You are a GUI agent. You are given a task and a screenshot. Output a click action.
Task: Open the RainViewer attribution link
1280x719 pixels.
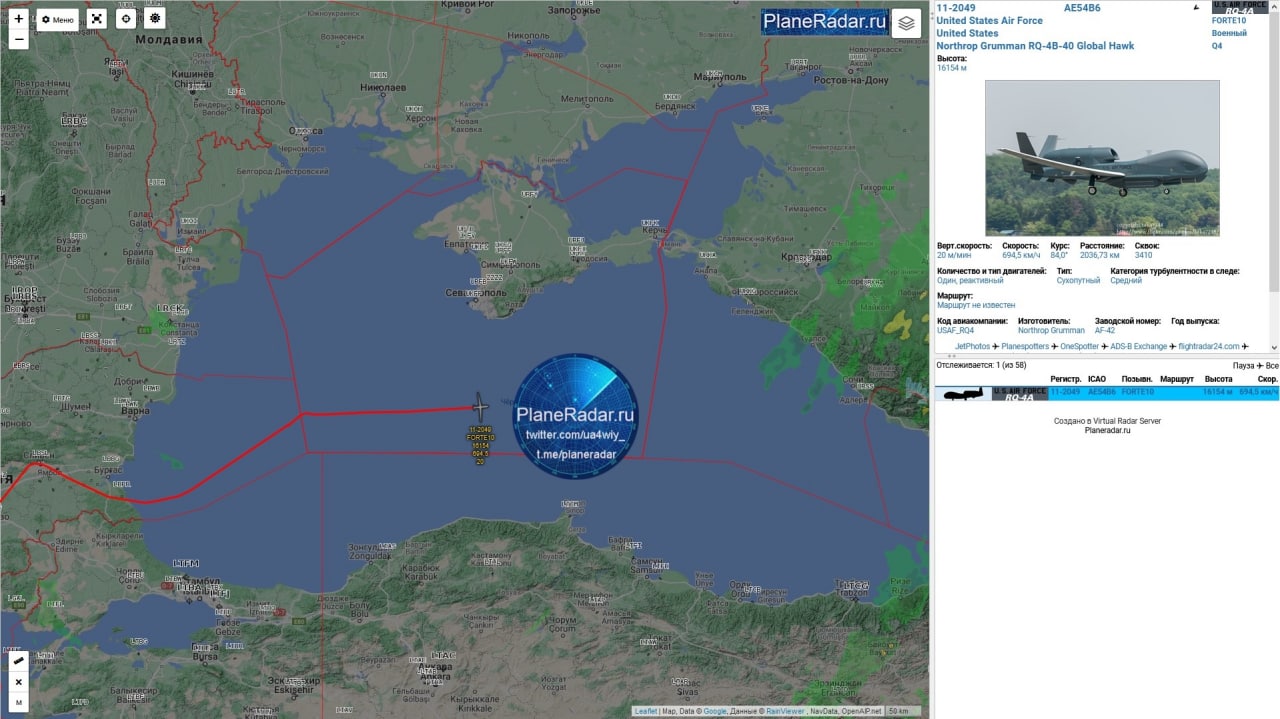click(x=785, y=711)
